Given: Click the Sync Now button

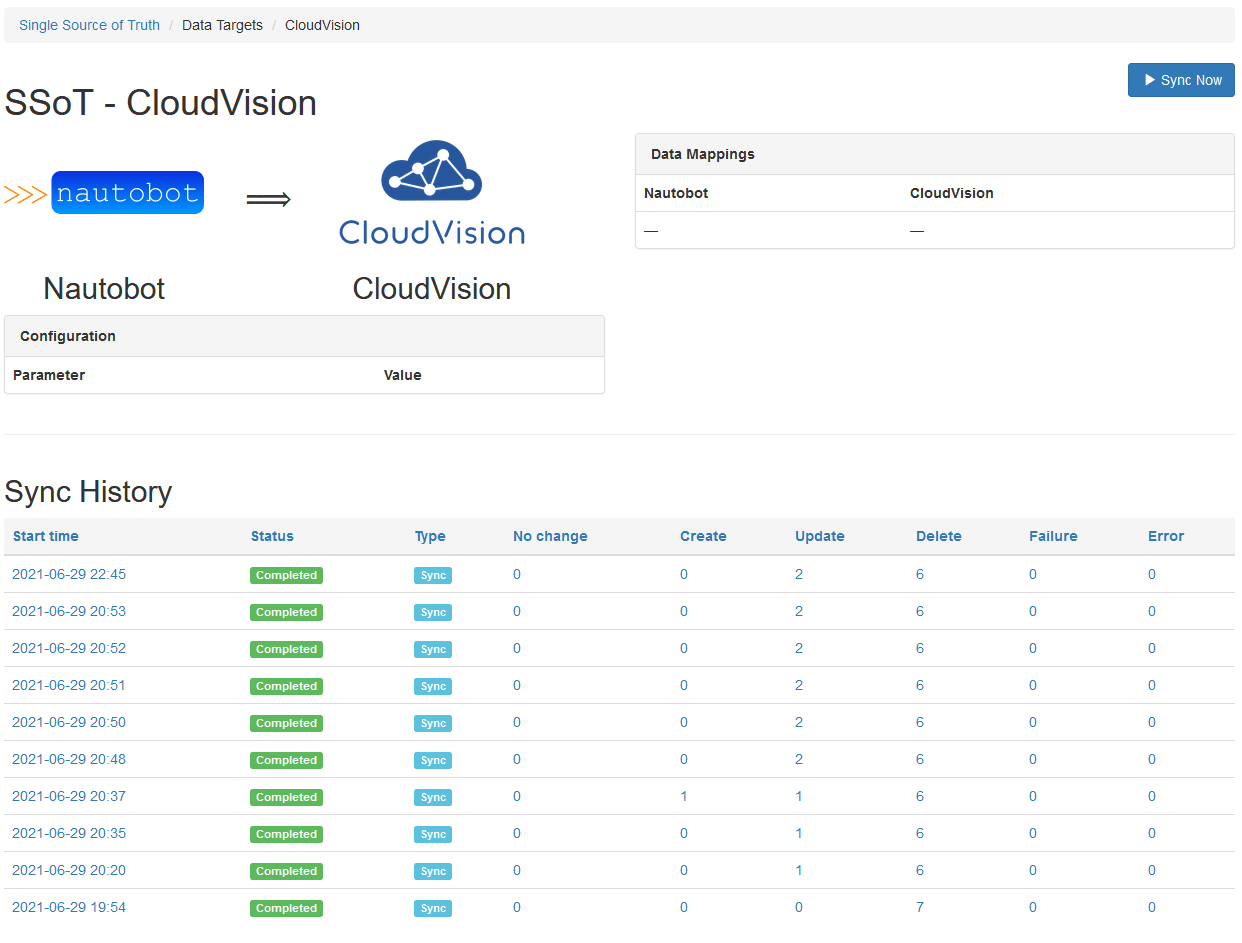Looking at the screenshot, I should point(1181,80).
